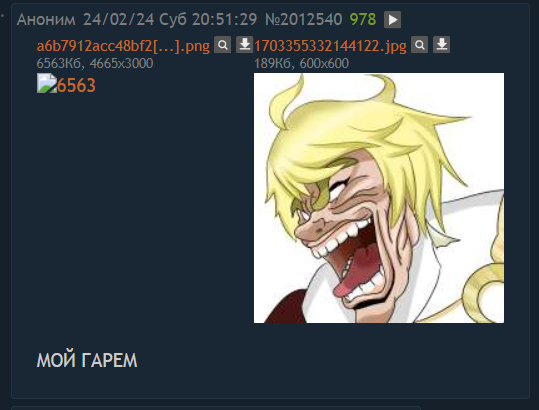The width and height of the screenshot is (539, 410).
Task: Click the Аноним poster name
Action: 46,20
